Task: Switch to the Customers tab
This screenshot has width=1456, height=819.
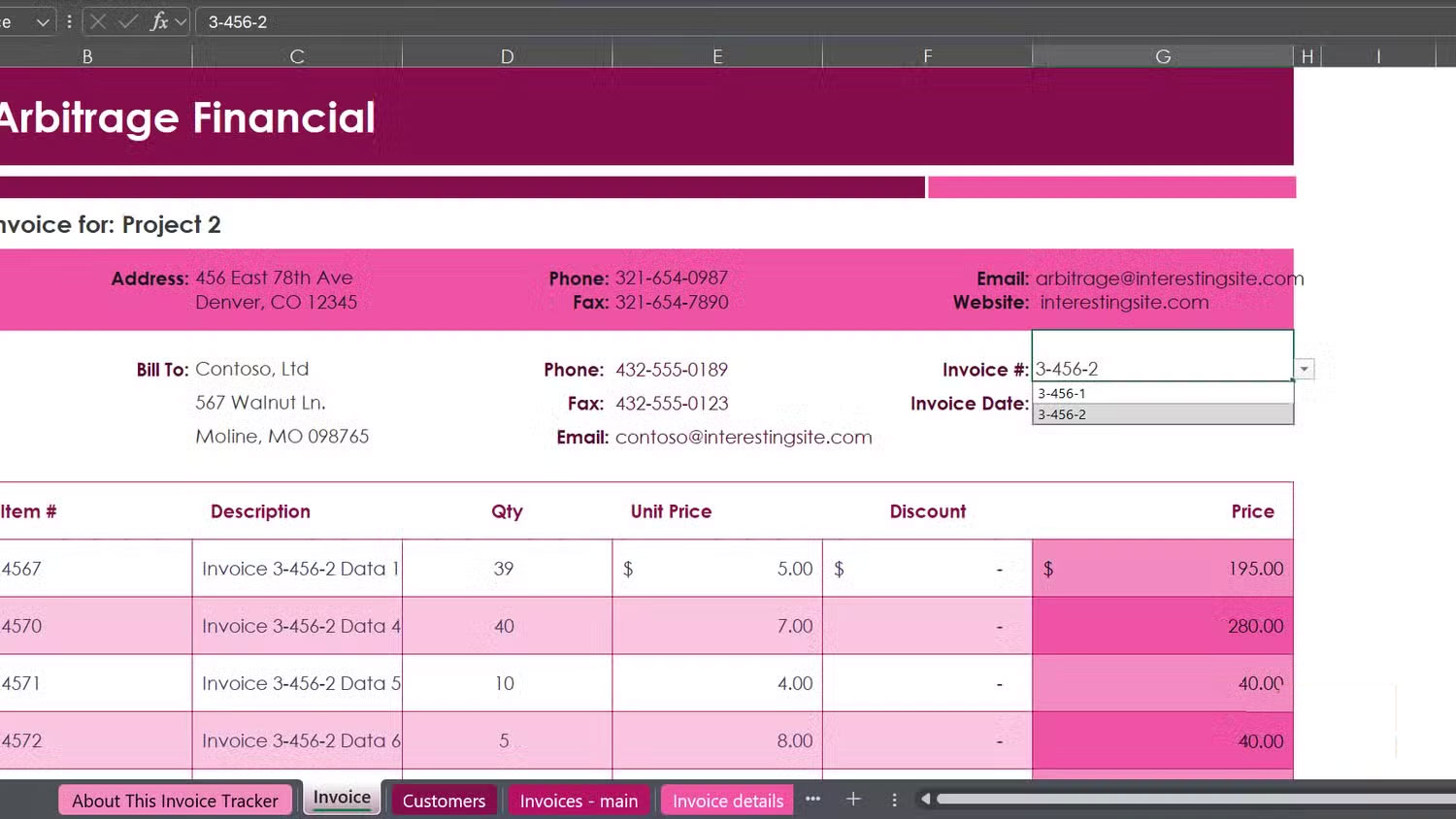Action: click(444, 800)
